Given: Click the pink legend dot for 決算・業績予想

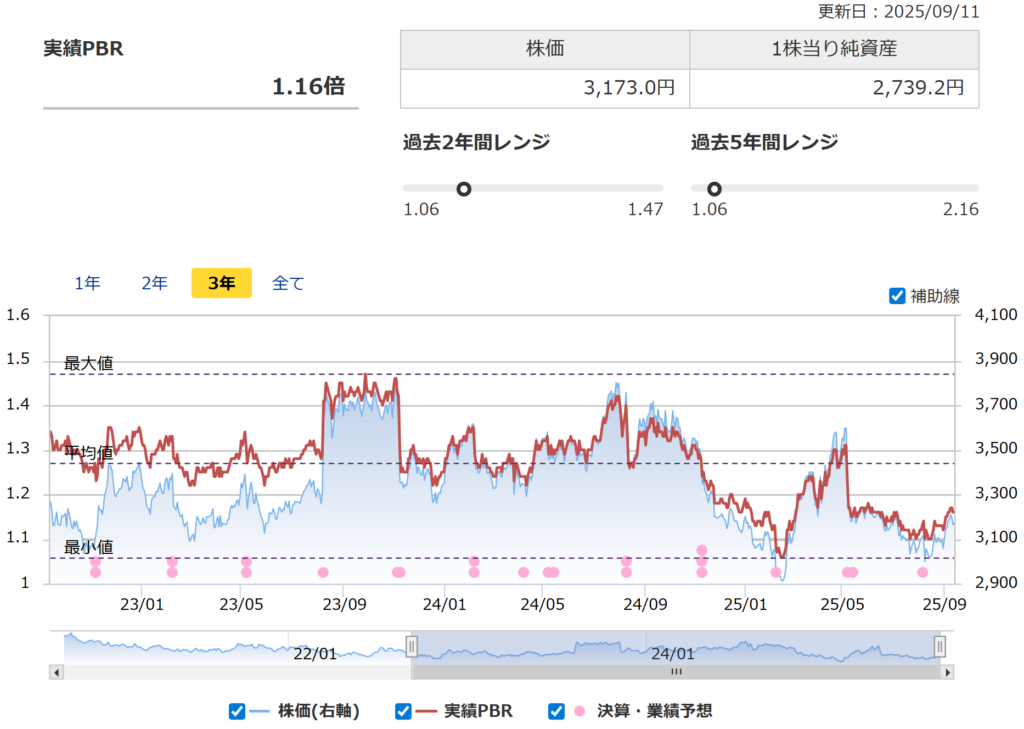Looking at the screenshot, I should 579,711.
